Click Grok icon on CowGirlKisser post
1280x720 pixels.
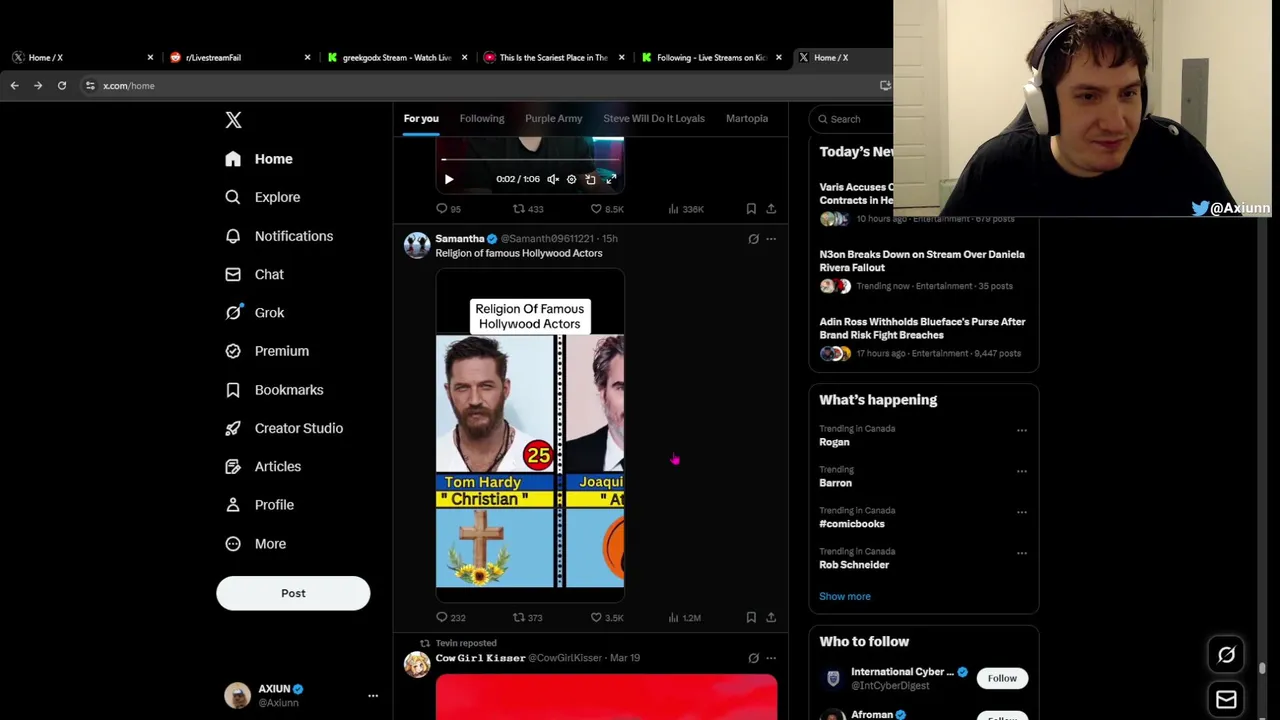[x=753, y=658]
